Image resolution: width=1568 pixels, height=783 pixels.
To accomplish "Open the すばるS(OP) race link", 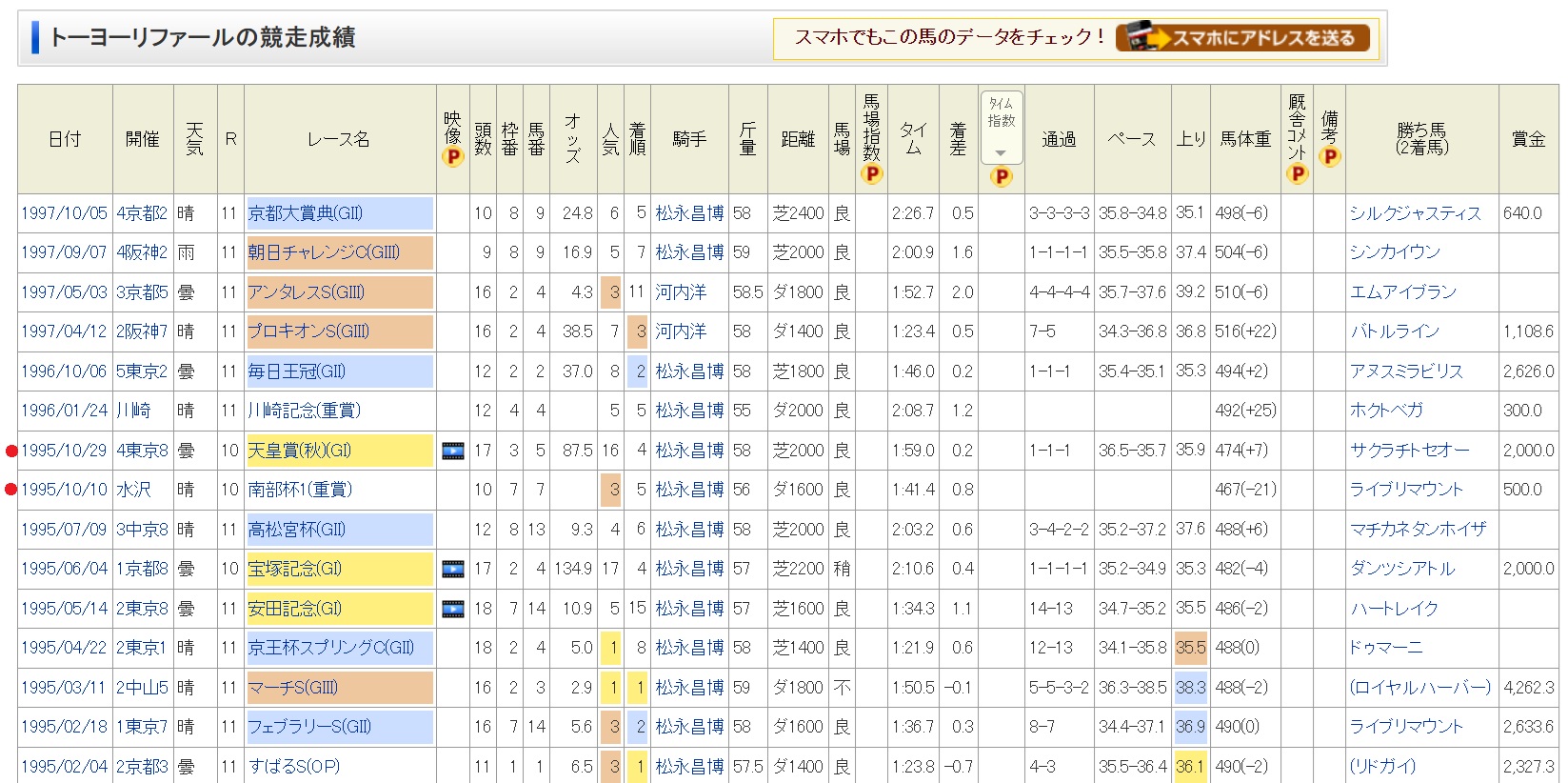I will pos(294,767).
